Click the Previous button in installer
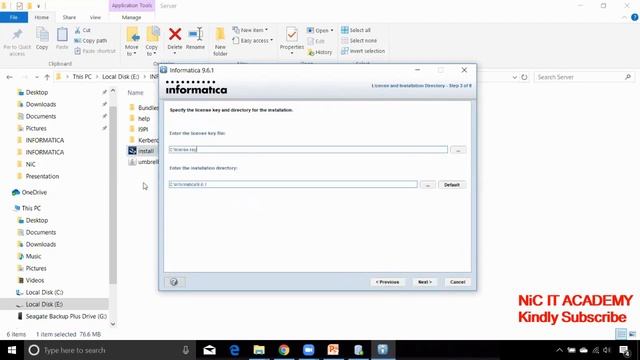Screen dimensions: 640x360 click(387, 282)
